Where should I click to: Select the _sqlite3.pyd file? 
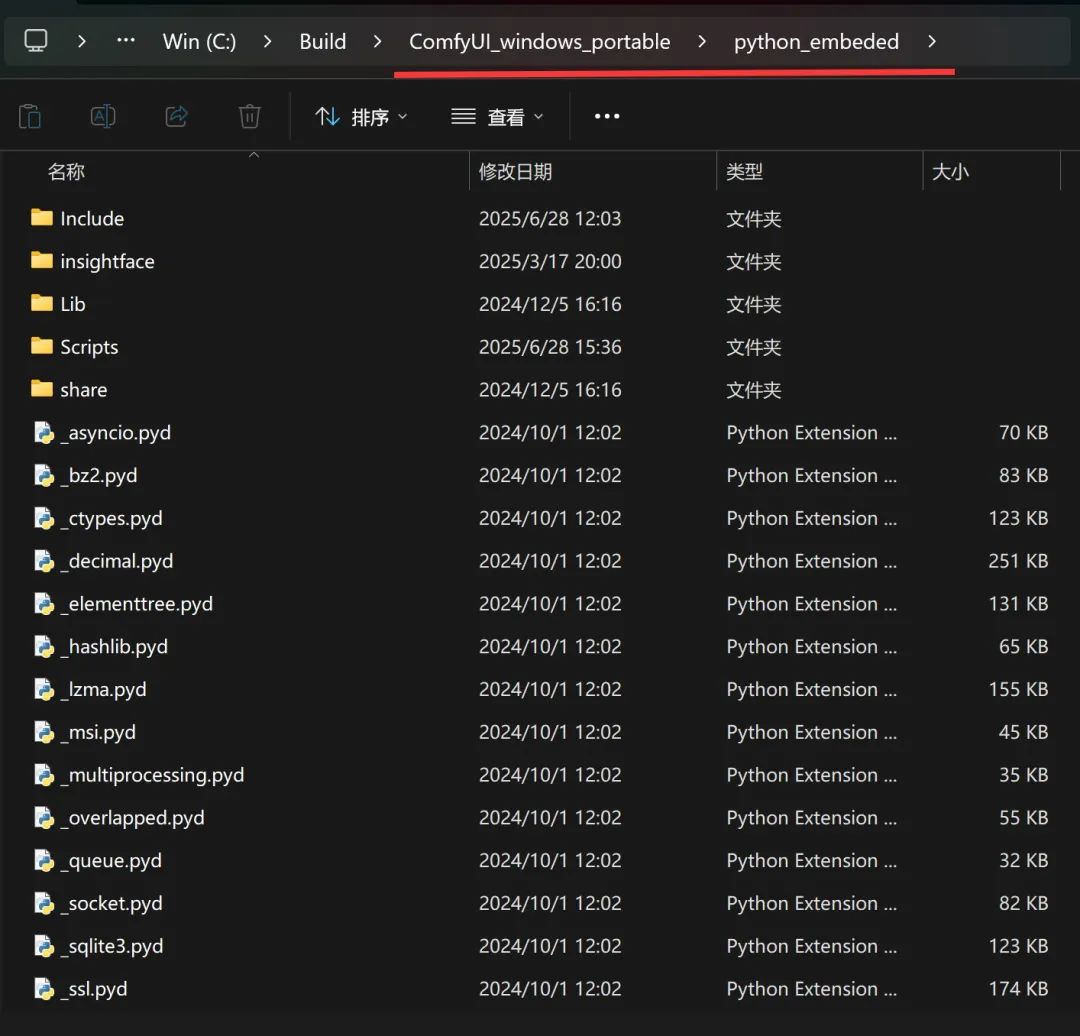point(111,946)
